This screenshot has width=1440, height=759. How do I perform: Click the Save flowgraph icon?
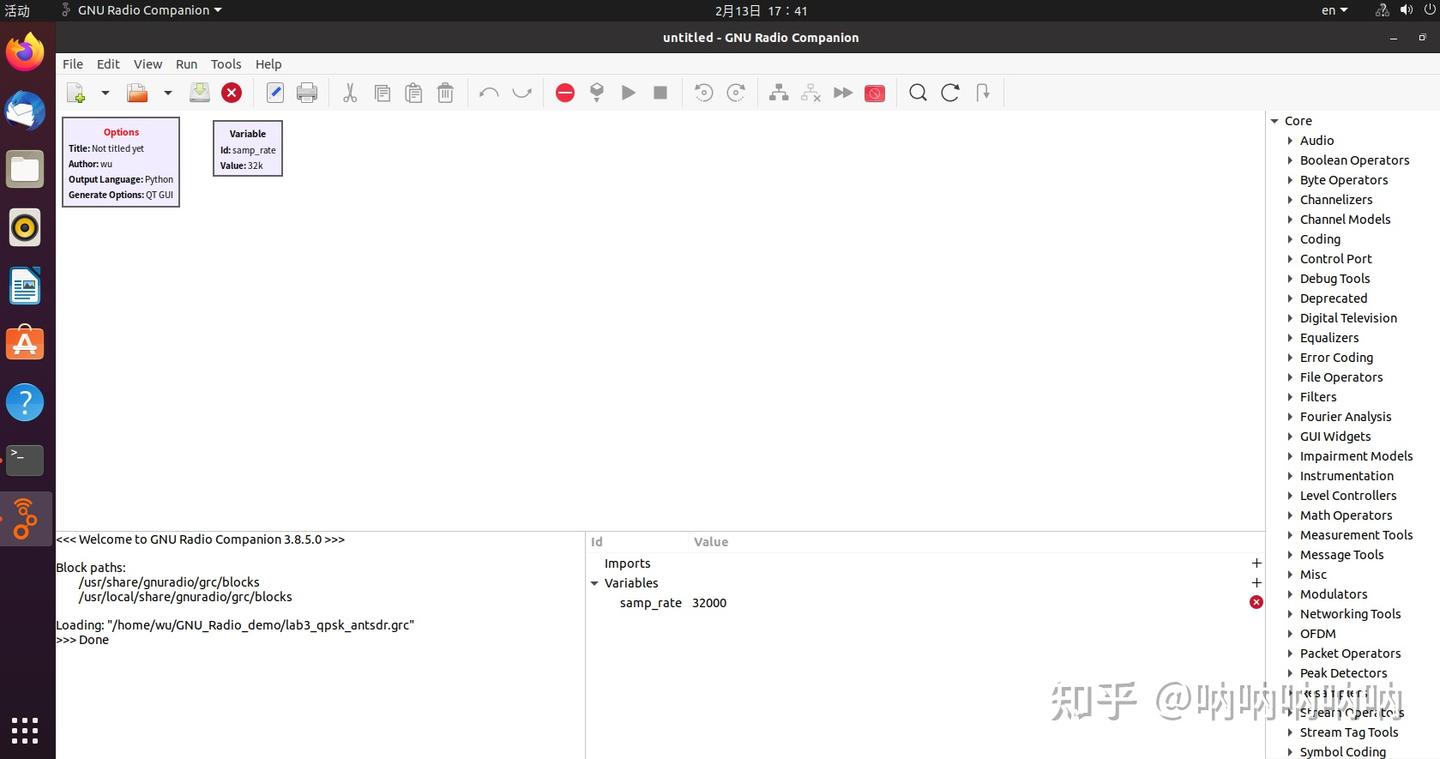[x=198, y=92]
